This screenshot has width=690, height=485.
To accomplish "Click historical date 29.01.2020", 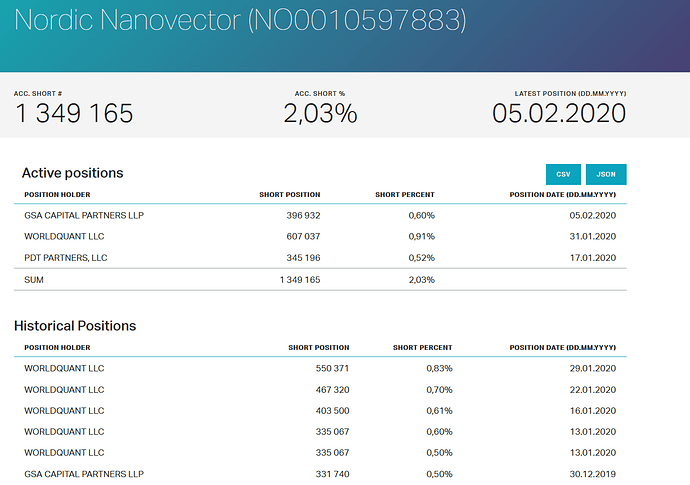I will click(593, 368).
